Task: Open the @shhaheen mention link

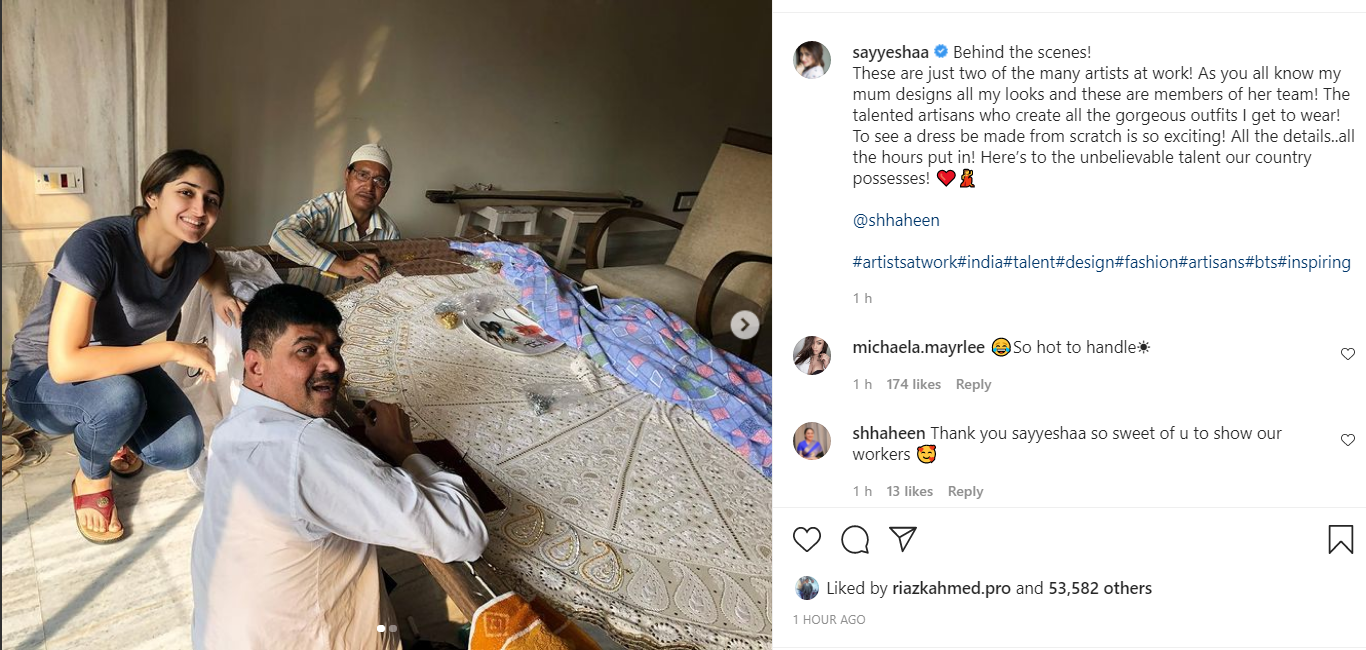Action: [896, 220]
